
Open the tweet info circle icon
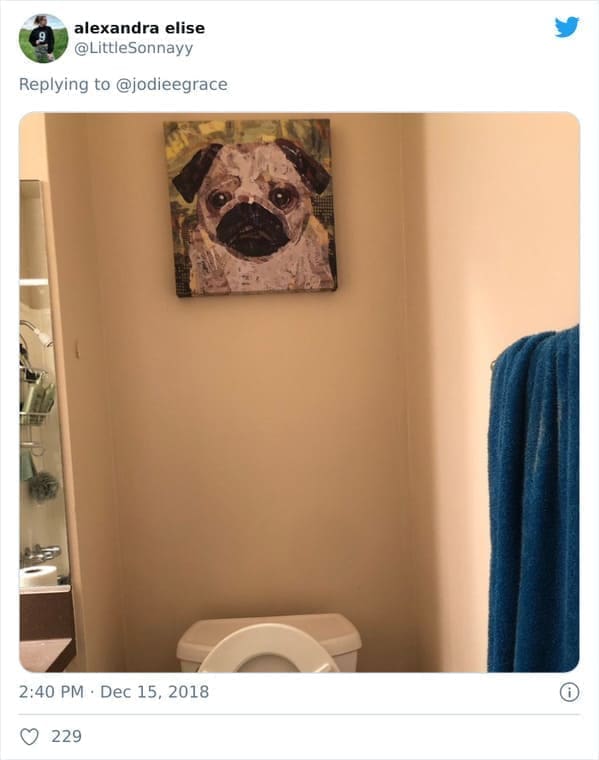click(569, 692)
